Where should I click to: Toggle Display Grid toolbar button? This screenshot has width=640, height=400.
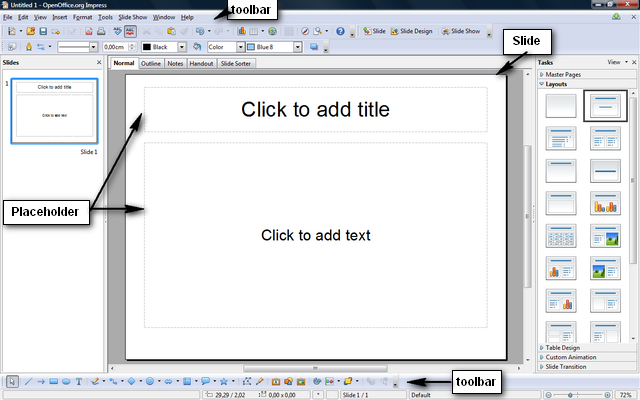(x=289, y=31)
